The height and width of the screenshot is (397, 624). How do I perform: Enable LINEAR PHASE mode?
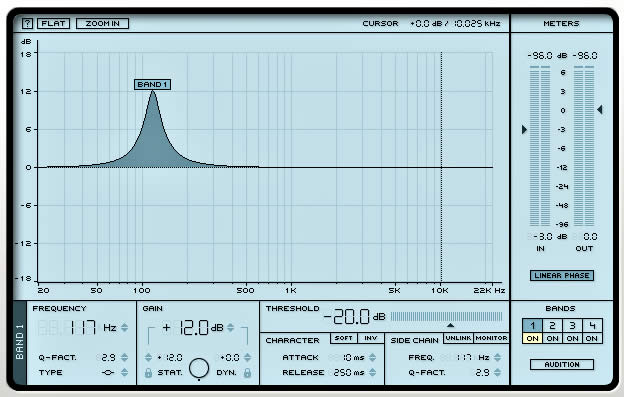coord(562,275)
